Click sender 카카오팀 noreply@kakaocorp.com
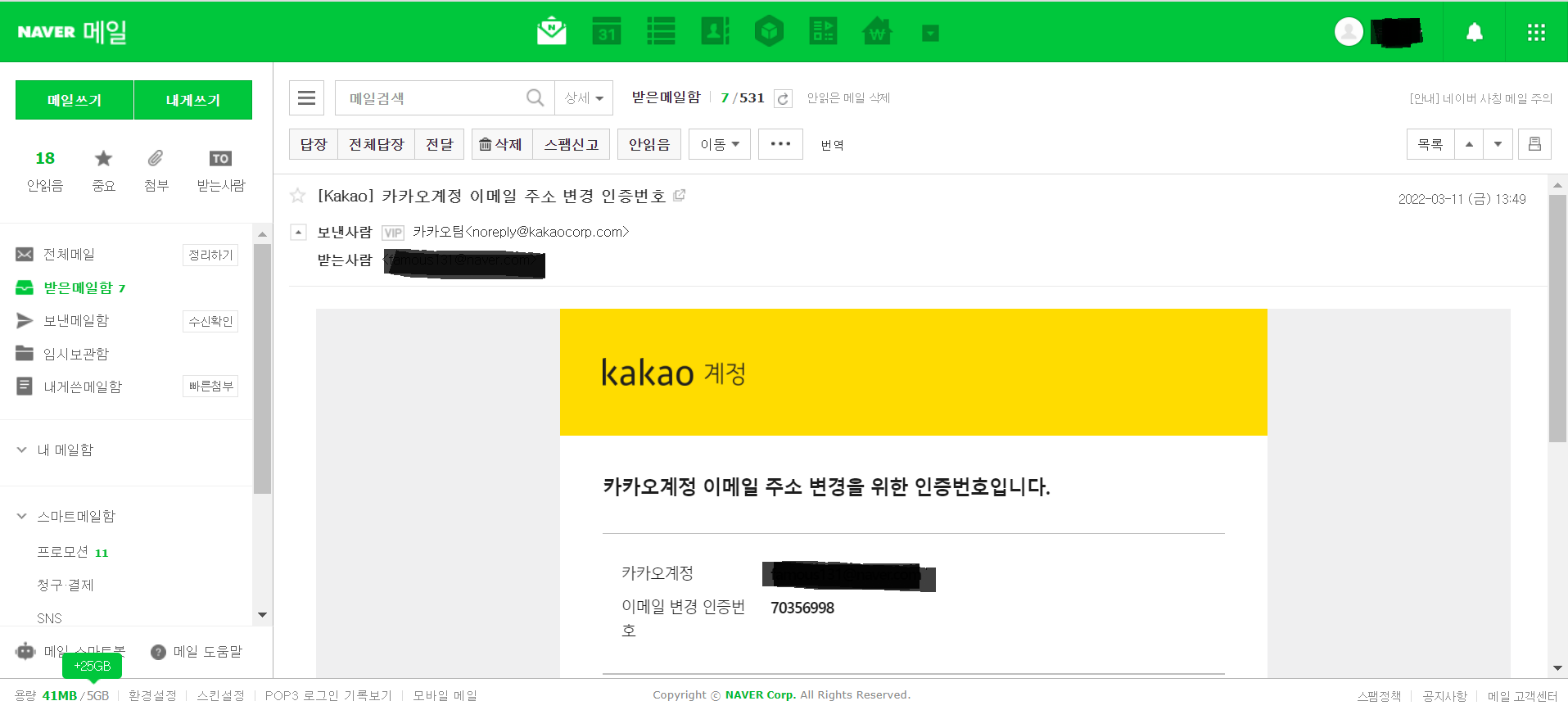The height and width of the screenshot is (710, 1568). (521, 232)
